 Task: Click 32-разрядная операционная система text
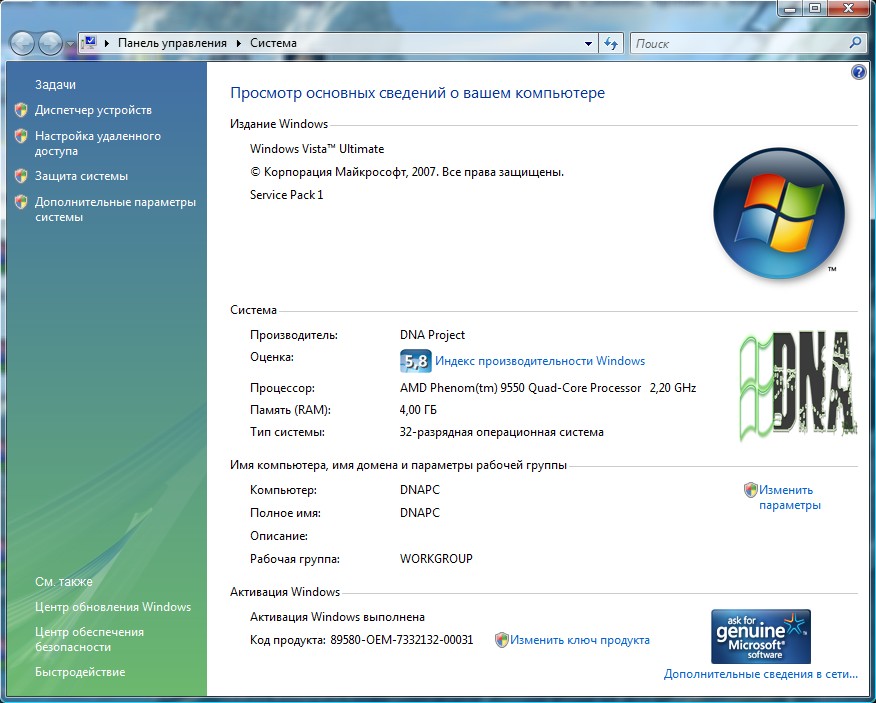tap(502, 432)
